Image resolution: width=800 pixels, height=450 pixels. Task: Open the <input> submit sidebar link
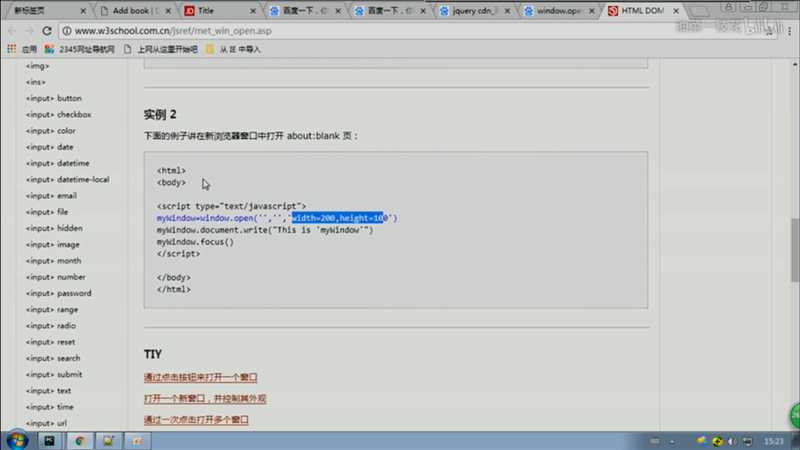[x=54, y=374]
